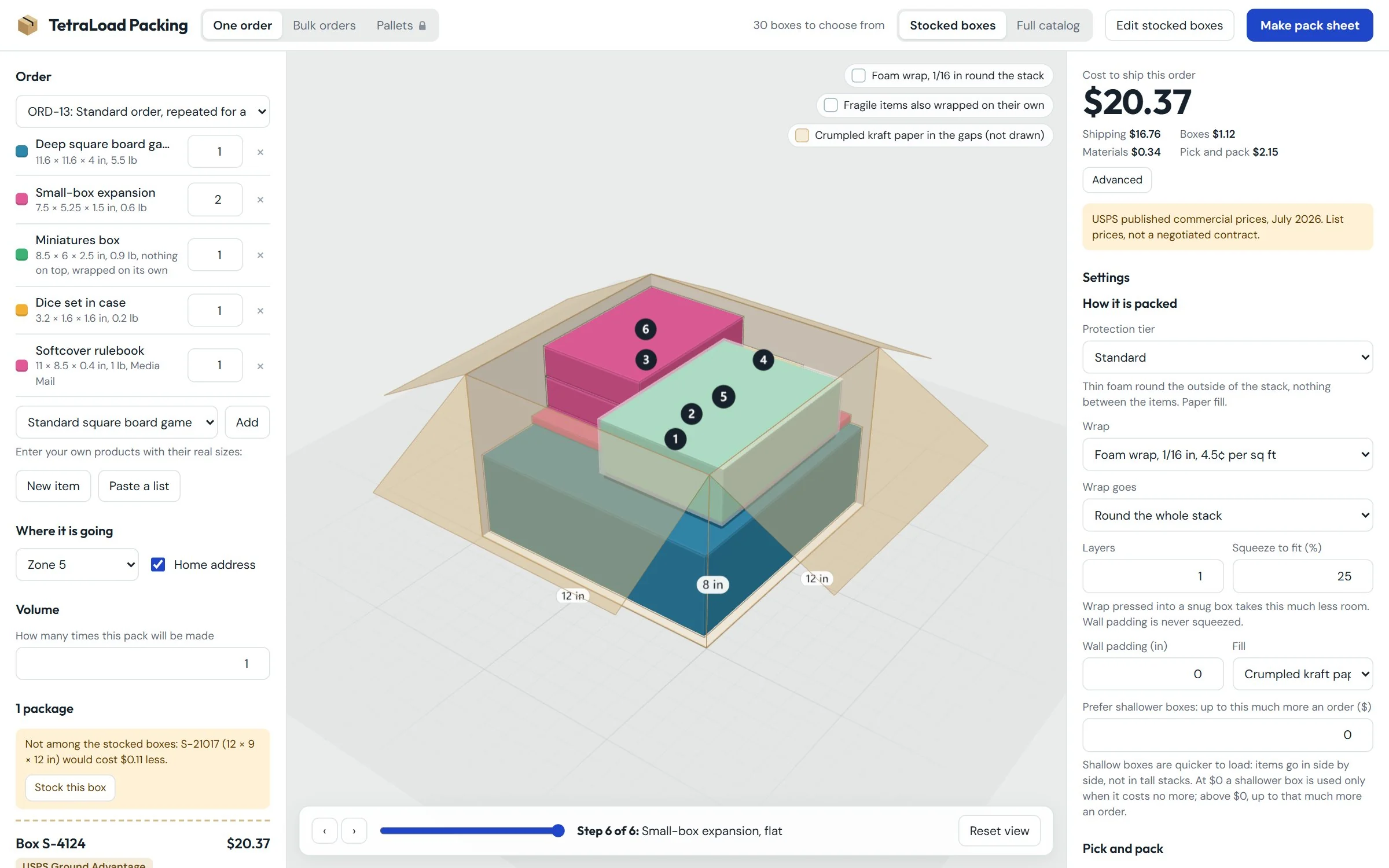The image size is (1389, 868).
Task: Click the New item button
Action: (53, 486)
